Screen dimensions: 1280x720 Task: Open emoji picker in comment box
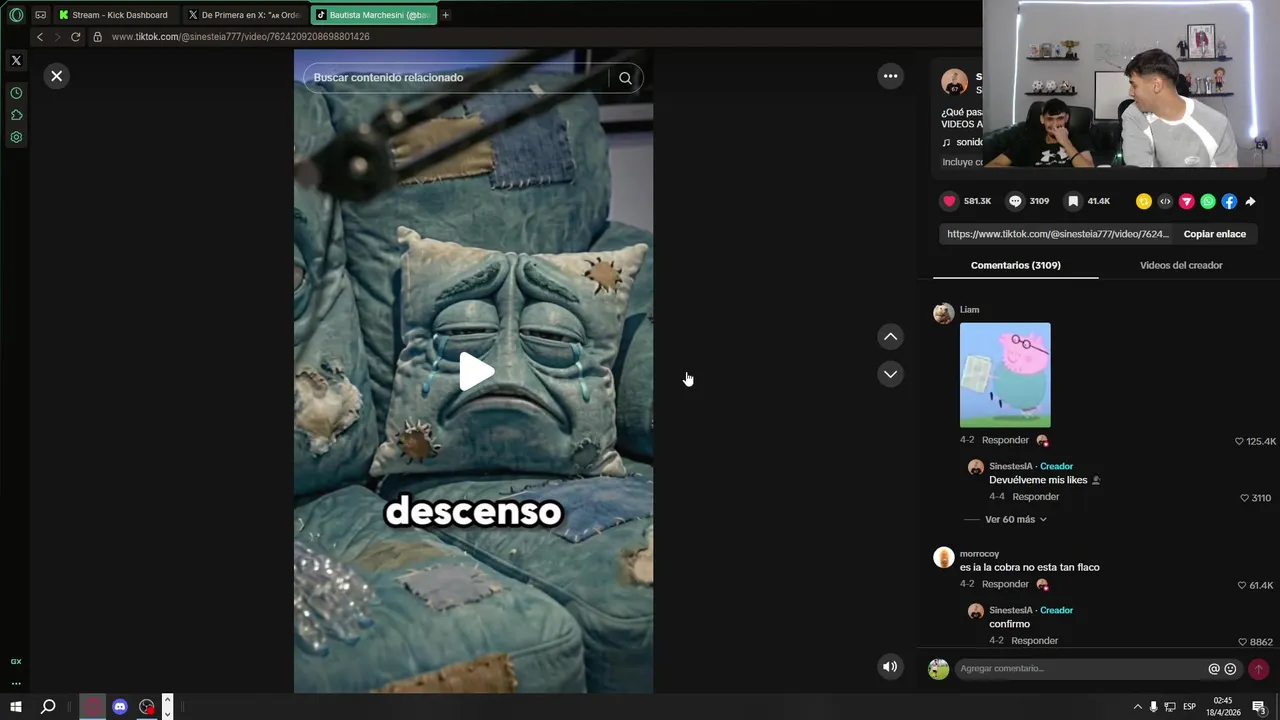click(x=1231, y=669)
